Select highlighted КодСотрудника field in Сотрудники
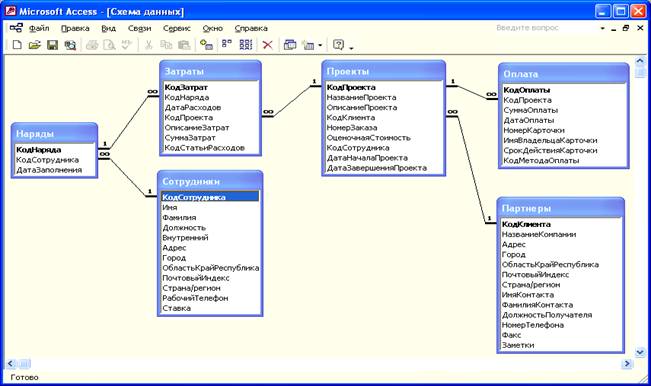The width and height of the screenshot is (651, 386). click(210, 197)
